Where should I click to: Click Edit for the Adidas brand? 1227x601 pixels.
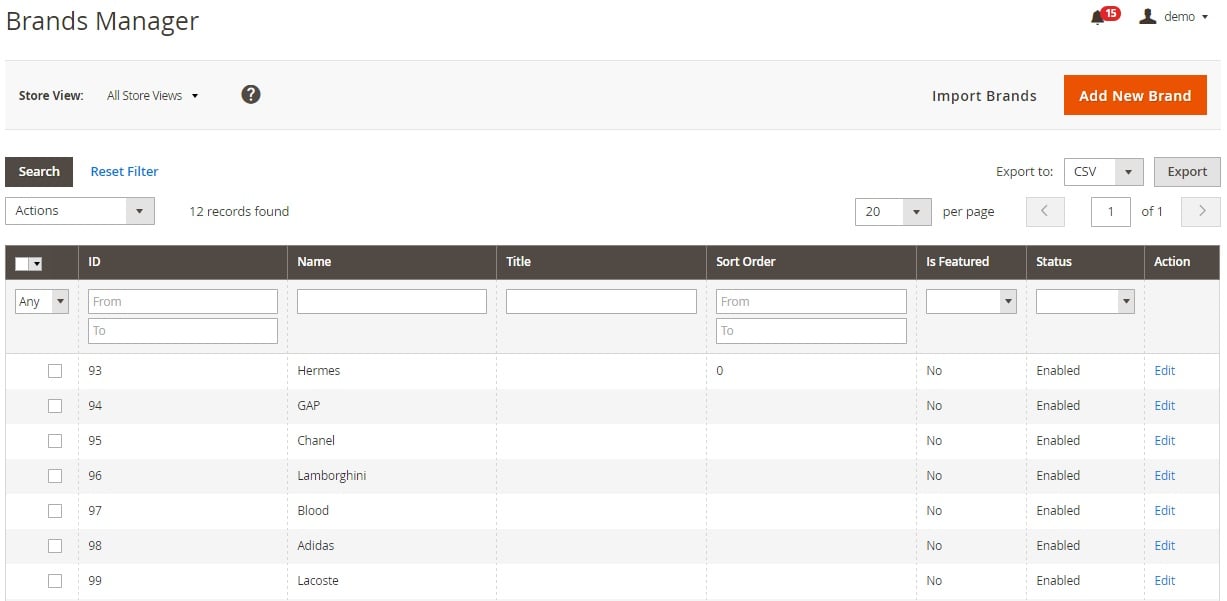pos(1164,545)
